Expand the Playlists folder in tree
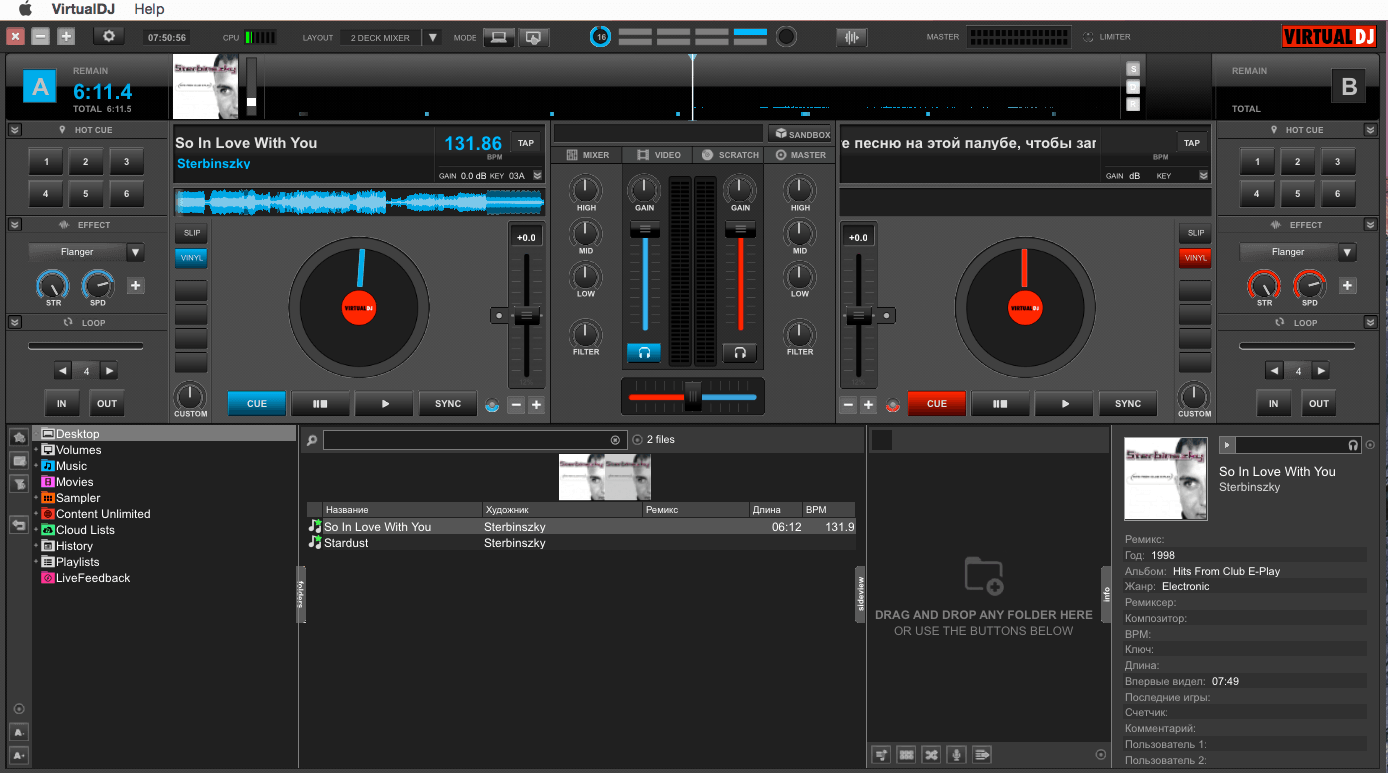 (x=35, y=562)
